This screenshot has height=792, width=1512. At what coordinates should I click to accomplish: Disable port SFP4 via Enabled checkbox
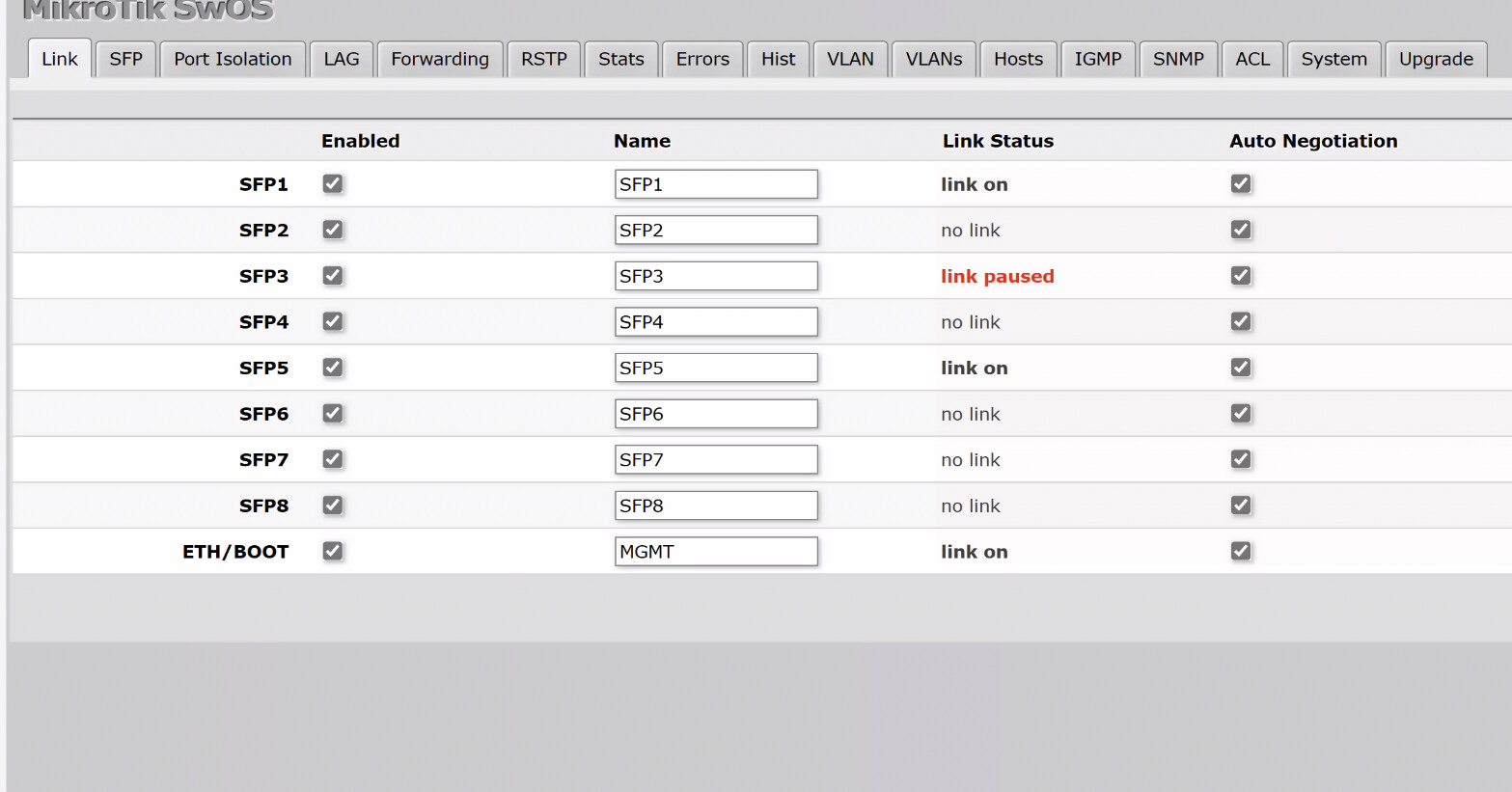pos(333,321)
